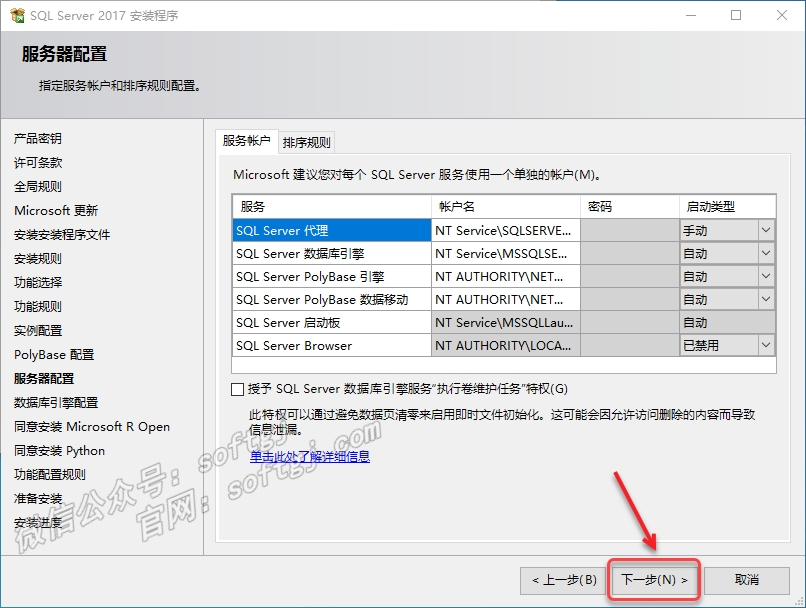
Task: Click 安装进度 step in sidebar
Action: (38, 523)
